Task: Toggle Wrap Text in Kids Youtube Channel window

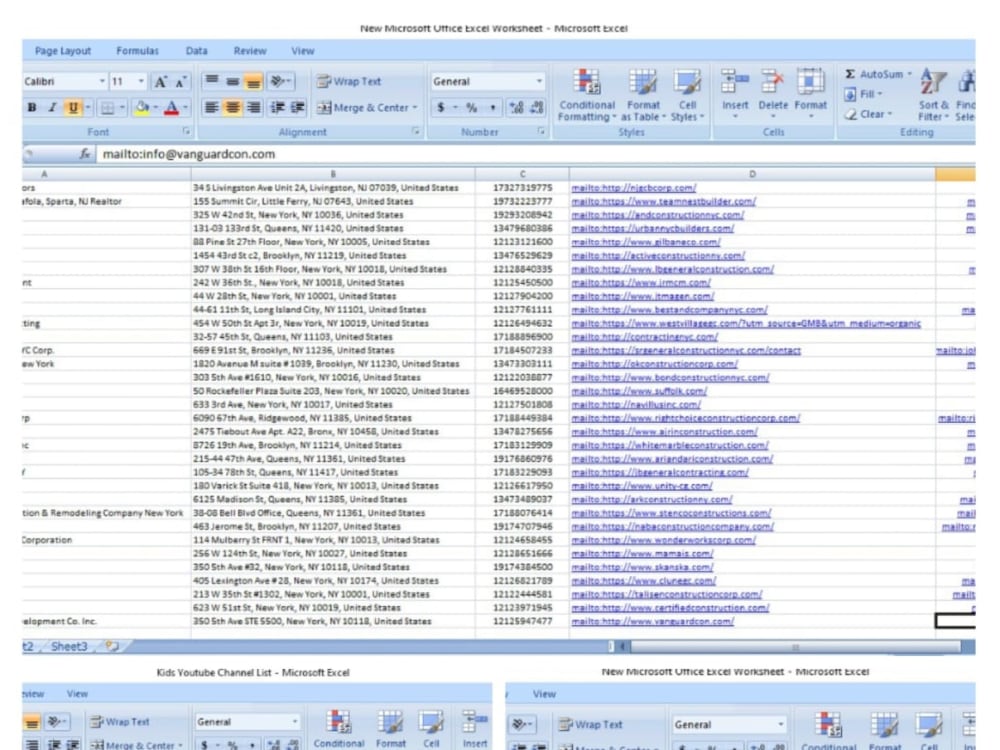Action: coord(120,722)
